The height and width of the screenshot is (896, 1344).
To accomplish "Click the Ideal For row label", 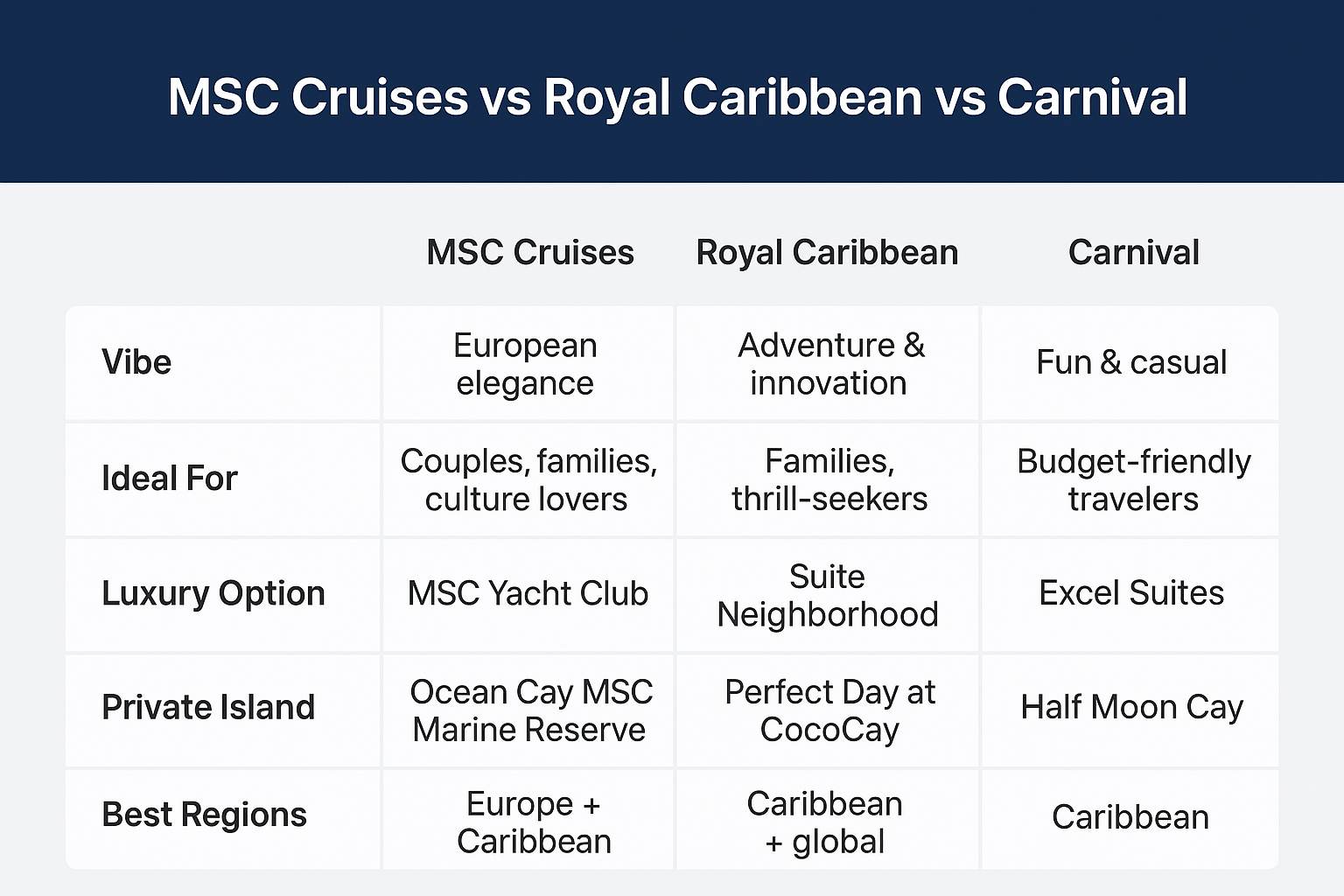I will tap(170, 479).
